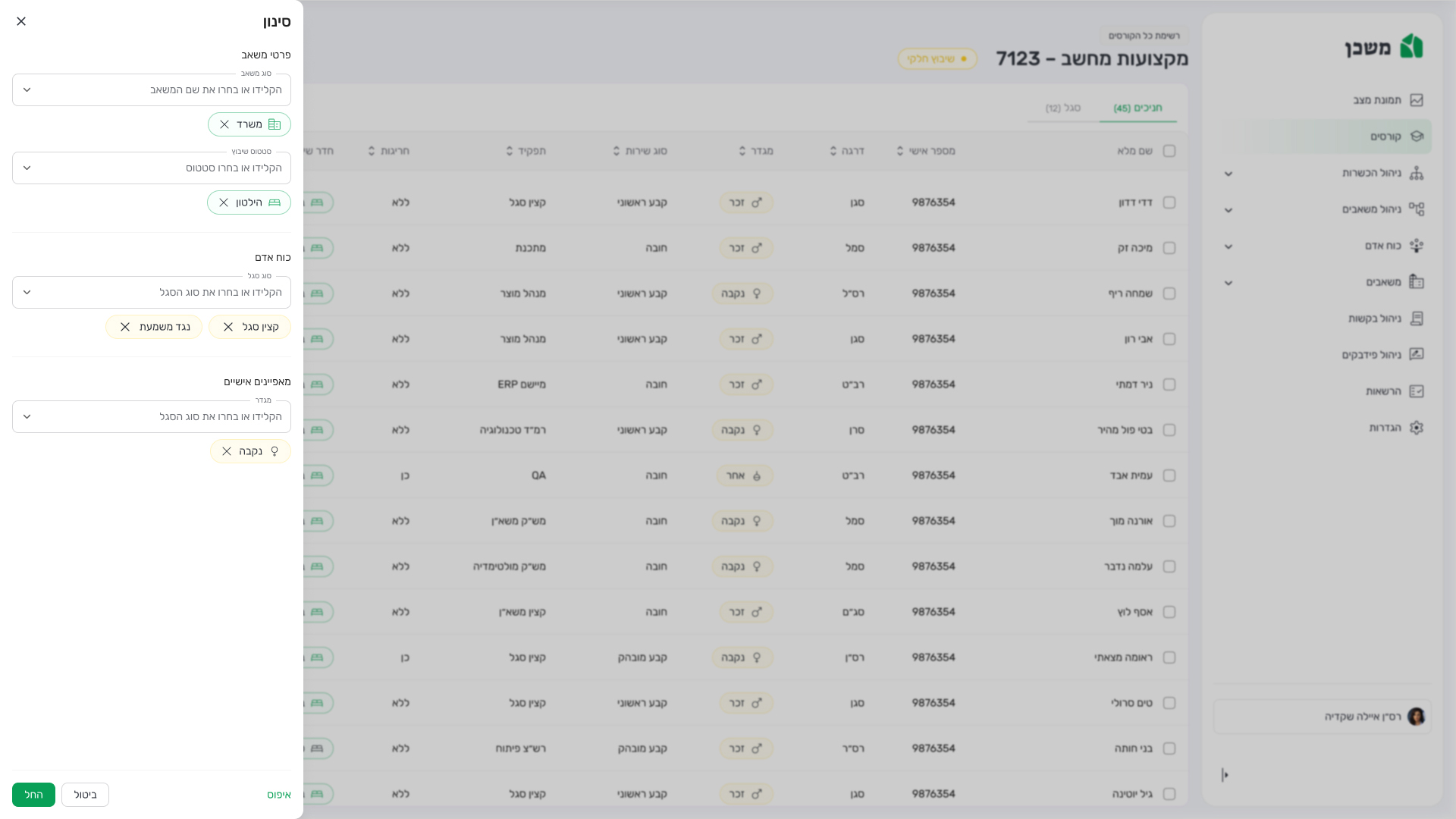Image resolution: width=1456 pixels, height=819 pixels.
Task: Switch to the חניכים (45) tab
Action: click(1137, 108)
